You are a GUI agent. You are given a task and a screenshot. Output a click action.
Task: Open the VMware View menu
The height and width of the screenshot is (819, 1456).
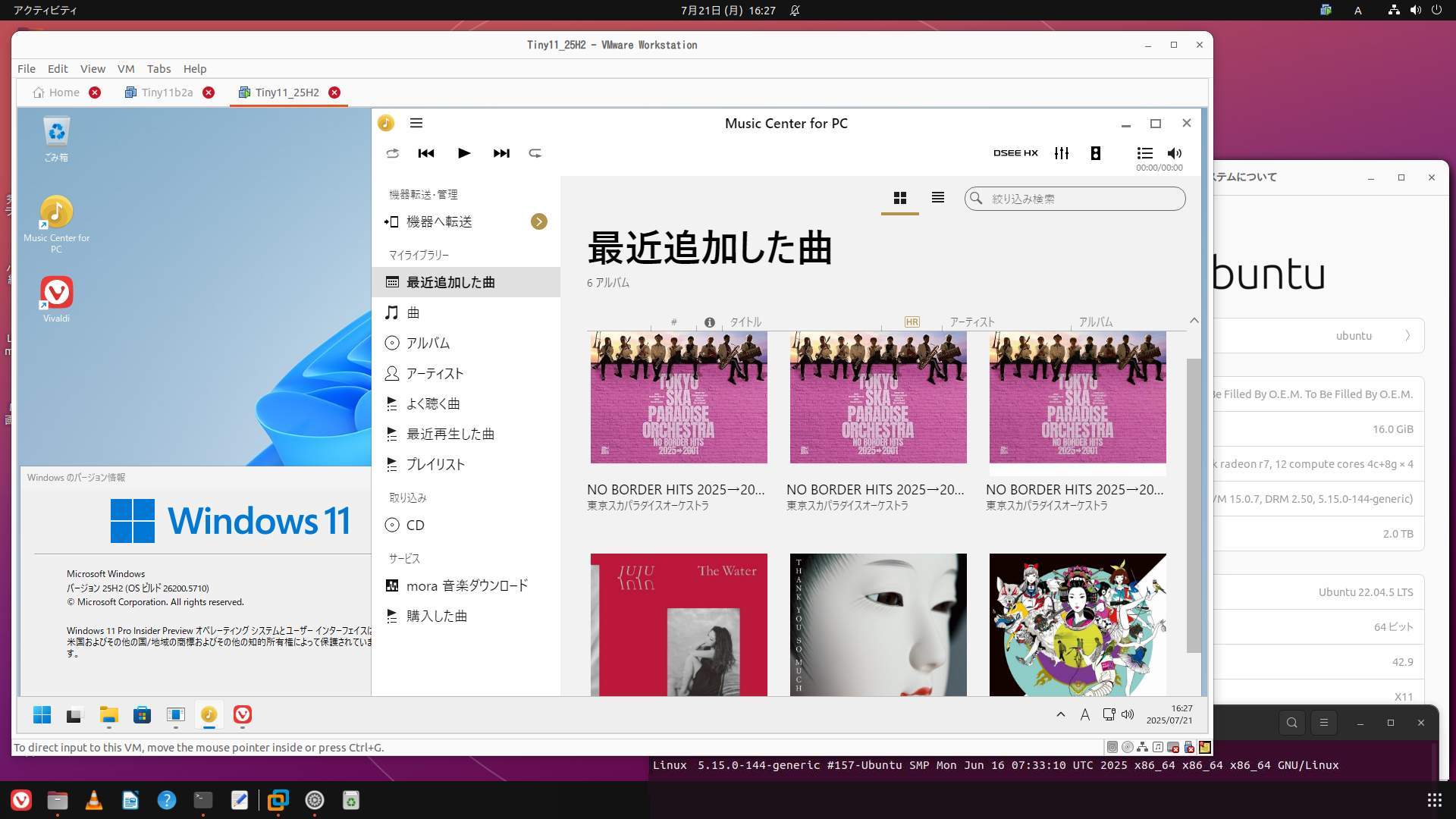[x=93, y=68]
